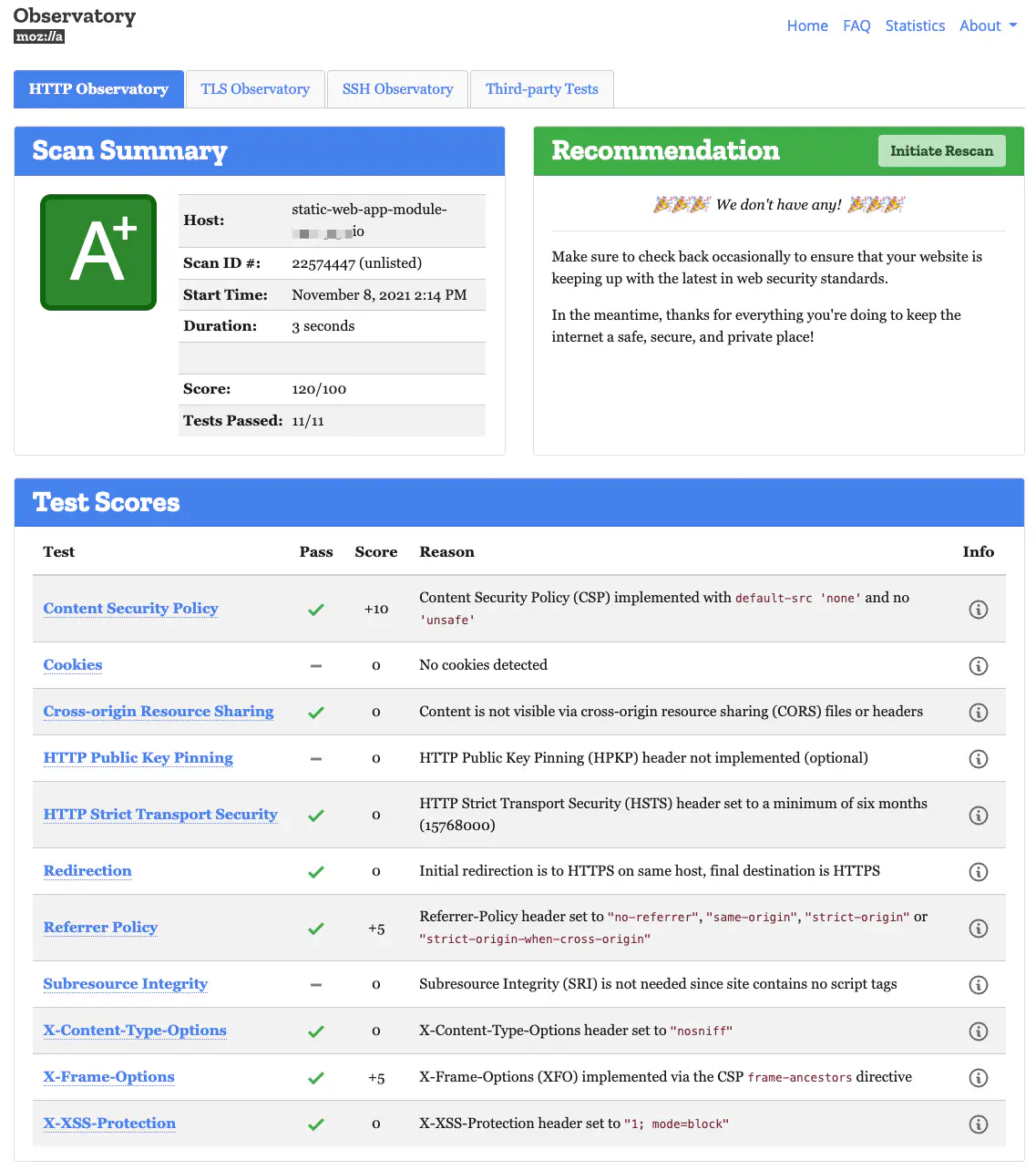
Task: Click the Initiate Rescan button
Action: (941, 150)
